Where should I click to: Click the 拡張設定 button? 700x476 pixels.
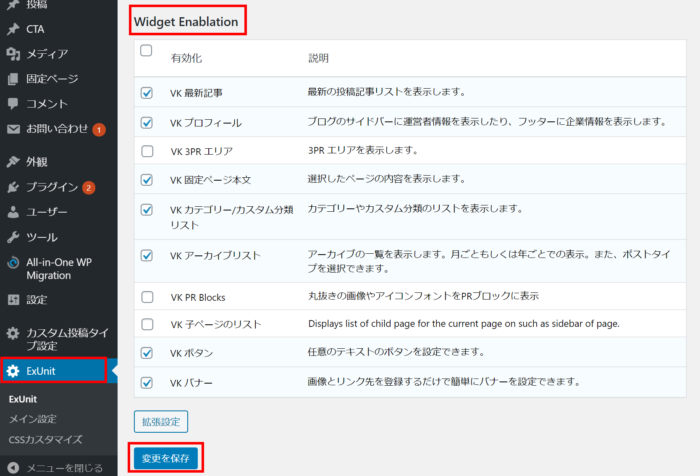coord(161,422)
